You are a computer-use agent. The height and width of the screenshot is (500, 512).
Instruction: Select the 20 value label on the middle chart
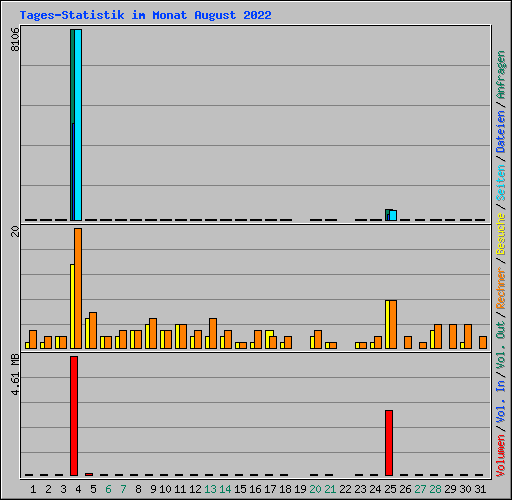[15, 231]
